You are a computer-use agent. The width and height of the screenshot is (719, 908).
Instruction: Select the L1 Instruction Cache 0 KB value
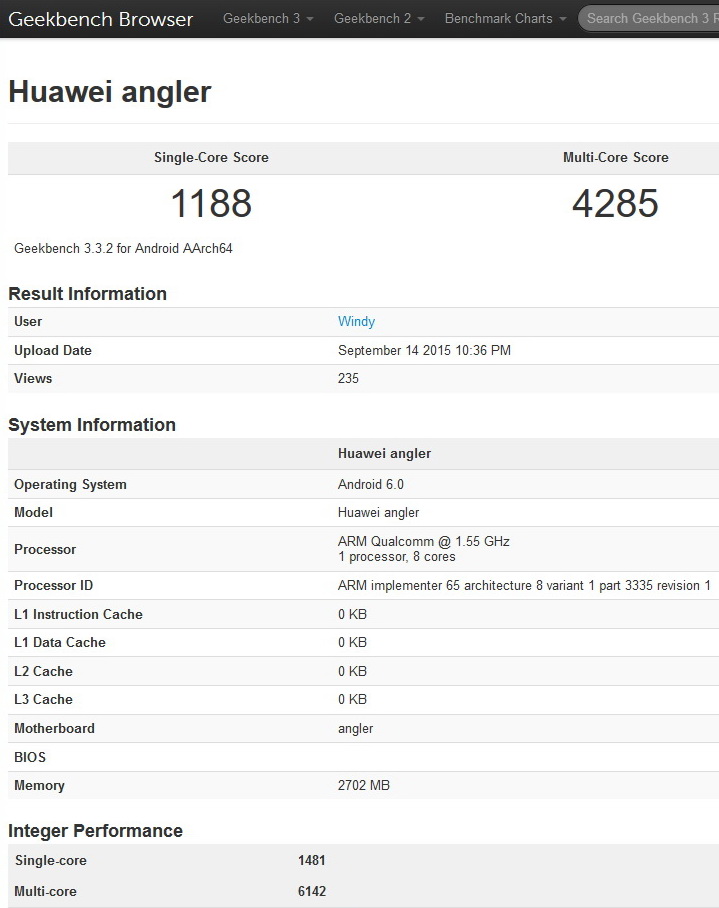(x=353, y=614)
